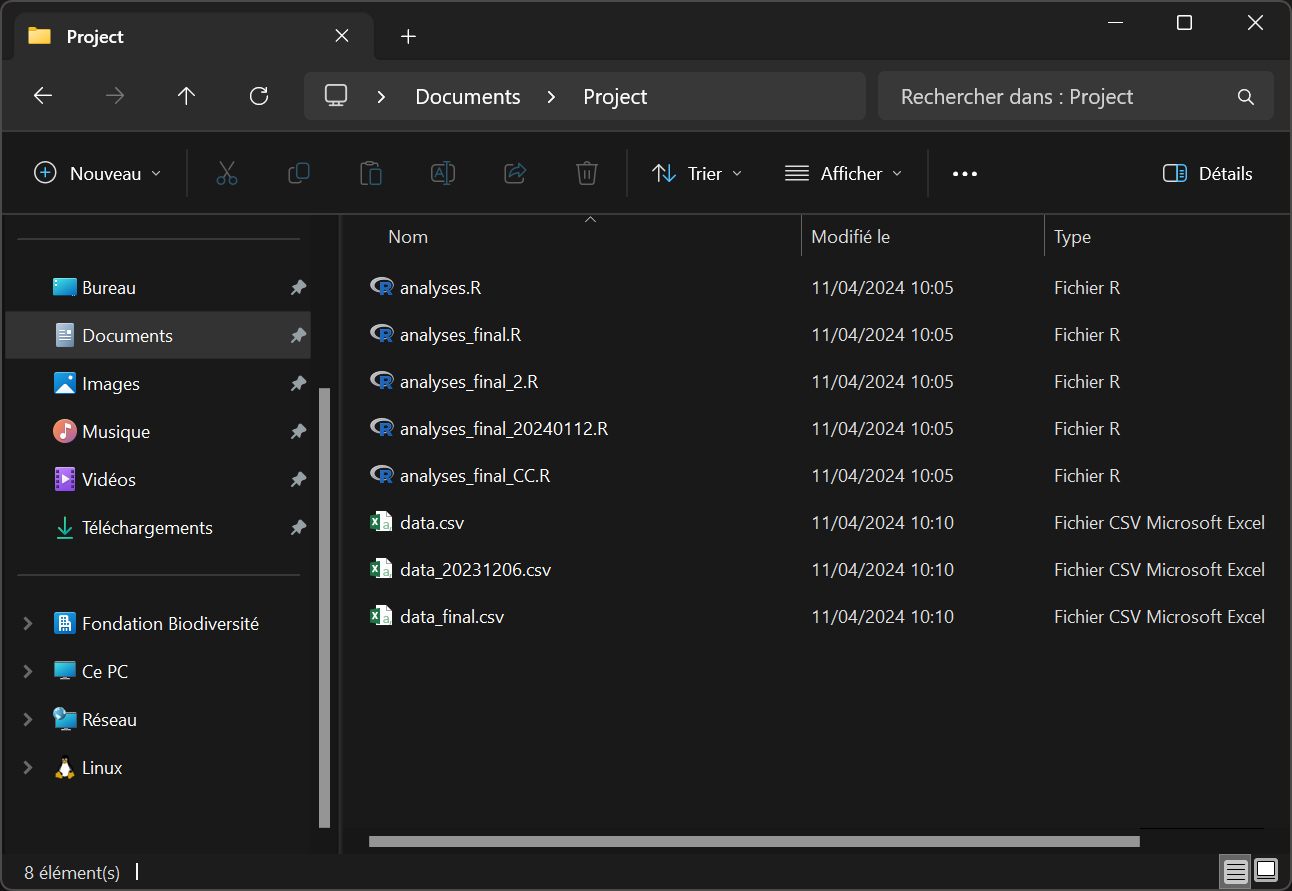1292x891 pixels.
Task: Click the Rename icon in toolbar
Action: 443,173
